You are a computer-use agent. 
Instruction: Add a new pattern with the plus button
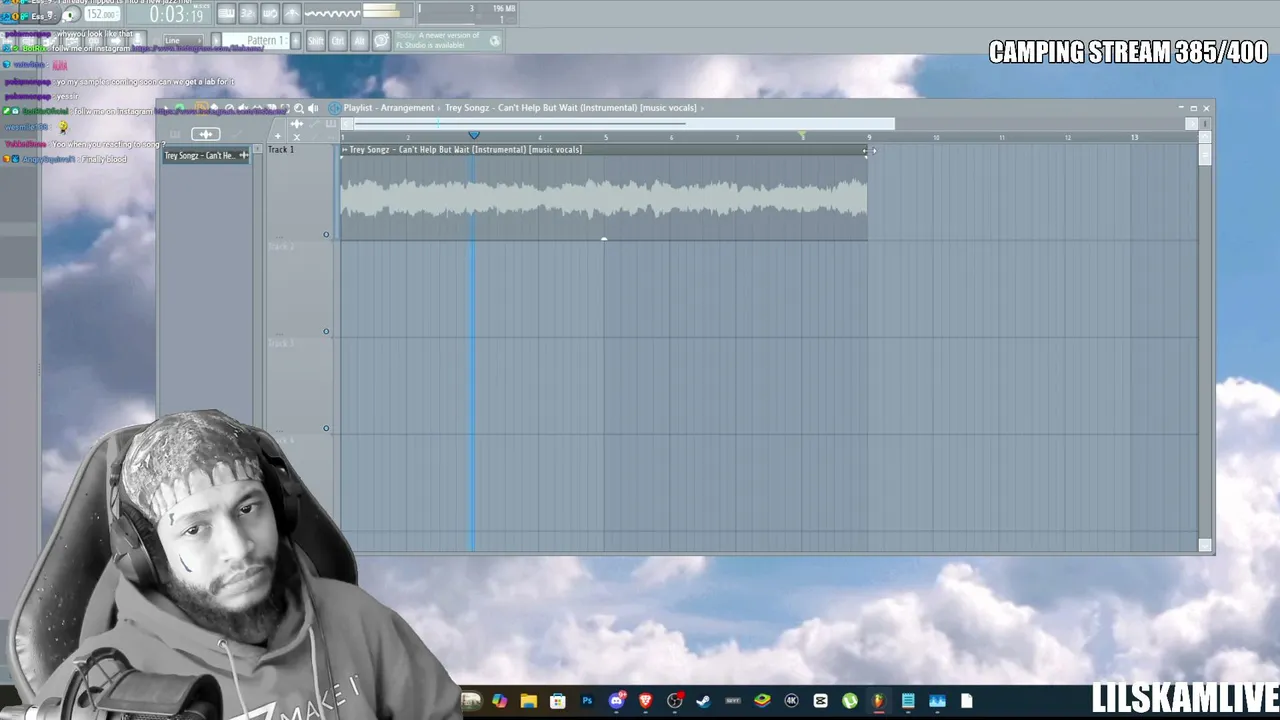tap(296, 41)
